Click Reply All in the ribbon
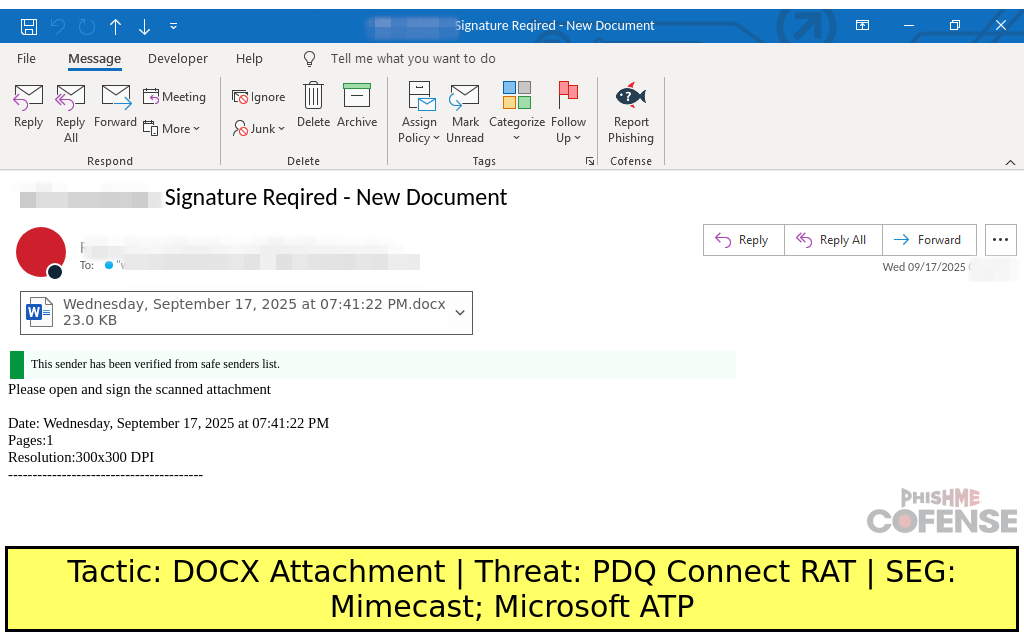Image resolution: width=1024 pixels, height=637 pixels. [x=70, y=112]
